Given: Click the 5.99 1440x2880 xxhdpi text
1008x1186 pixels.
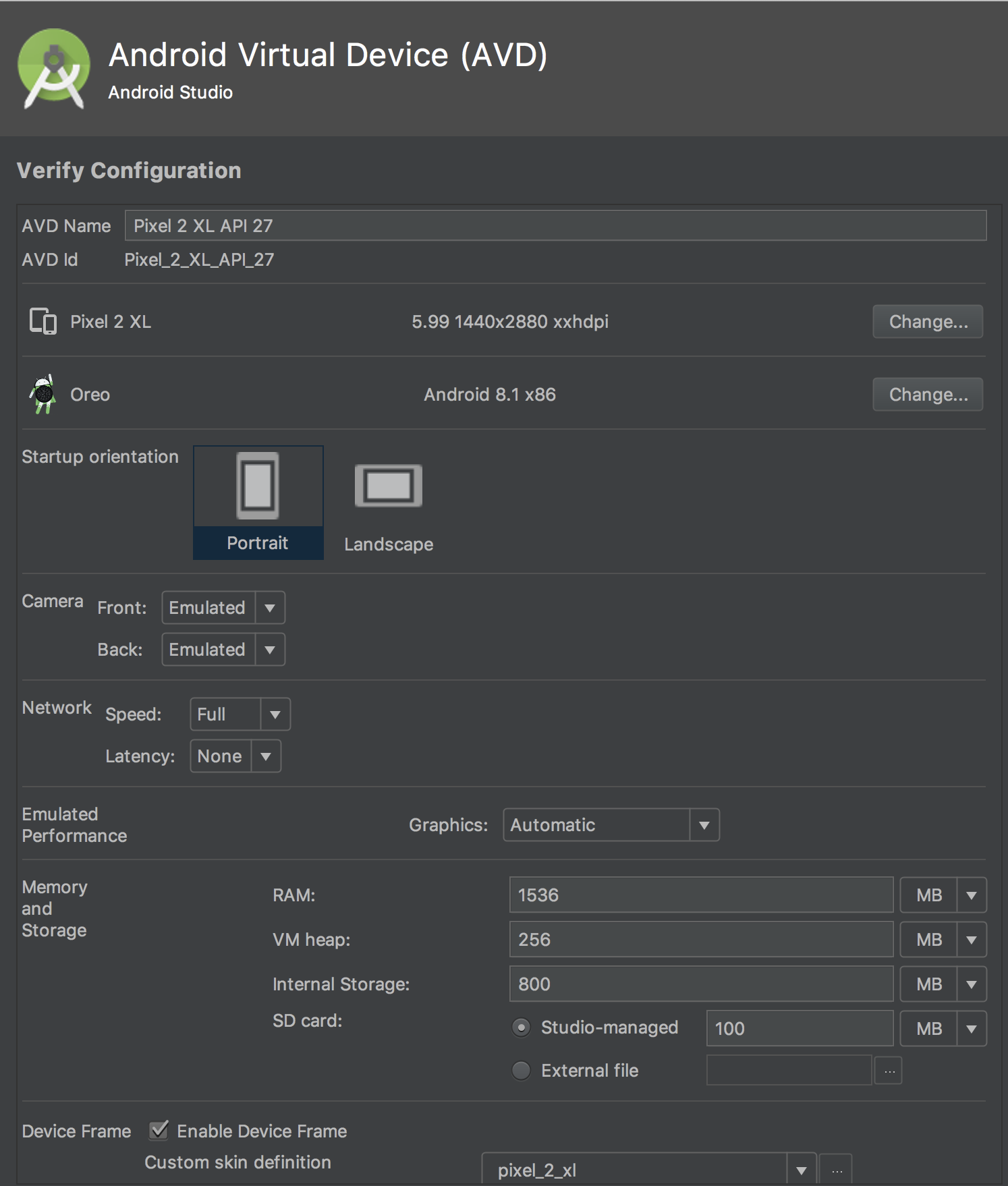Looking at the screenshot, I should point(510,322).
